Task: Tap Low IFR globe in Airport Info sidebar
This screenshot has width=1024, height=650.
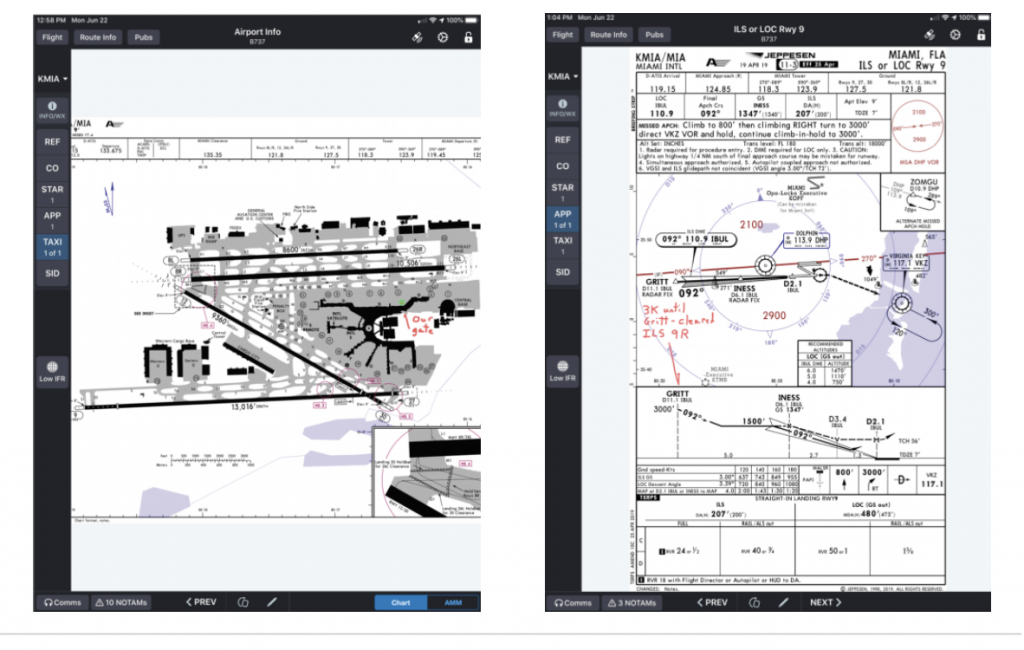Action: pyautogui.click(x=52, y=370)
